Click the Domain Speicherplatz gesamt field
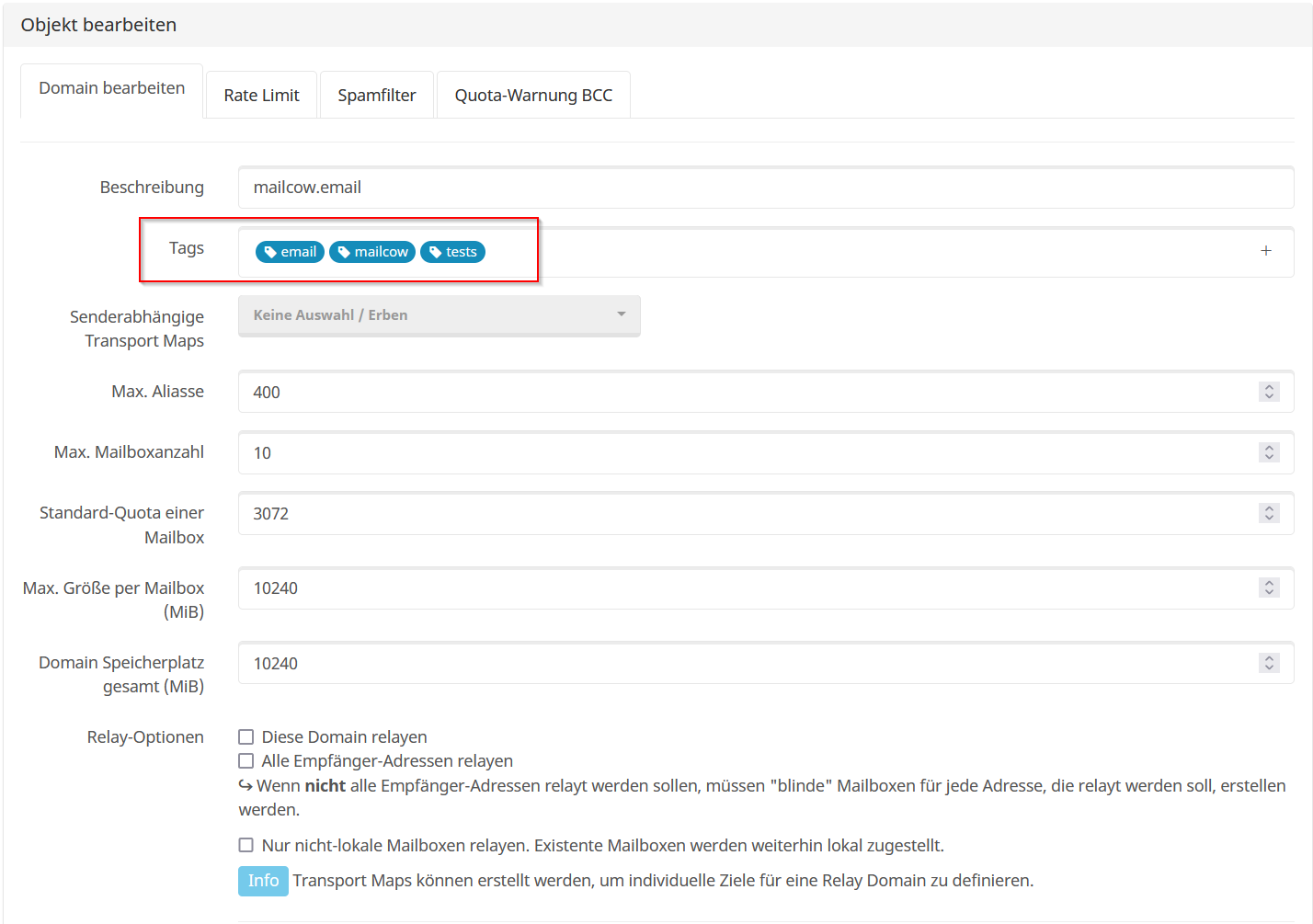 pyautogui.click(x=766, y=664)
